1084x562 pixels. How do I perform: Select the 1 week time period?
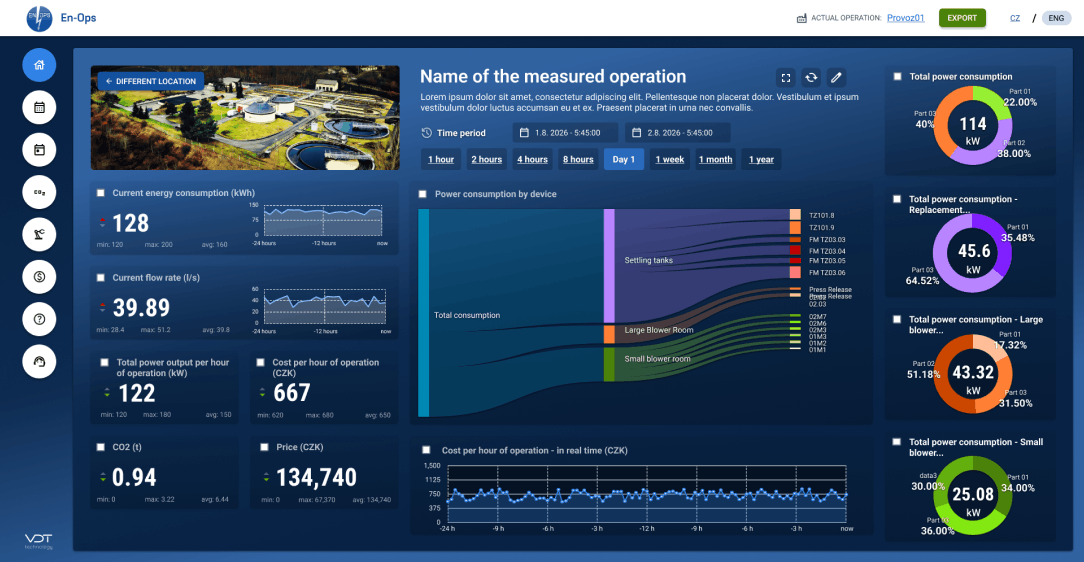click(x=669, y=159)
